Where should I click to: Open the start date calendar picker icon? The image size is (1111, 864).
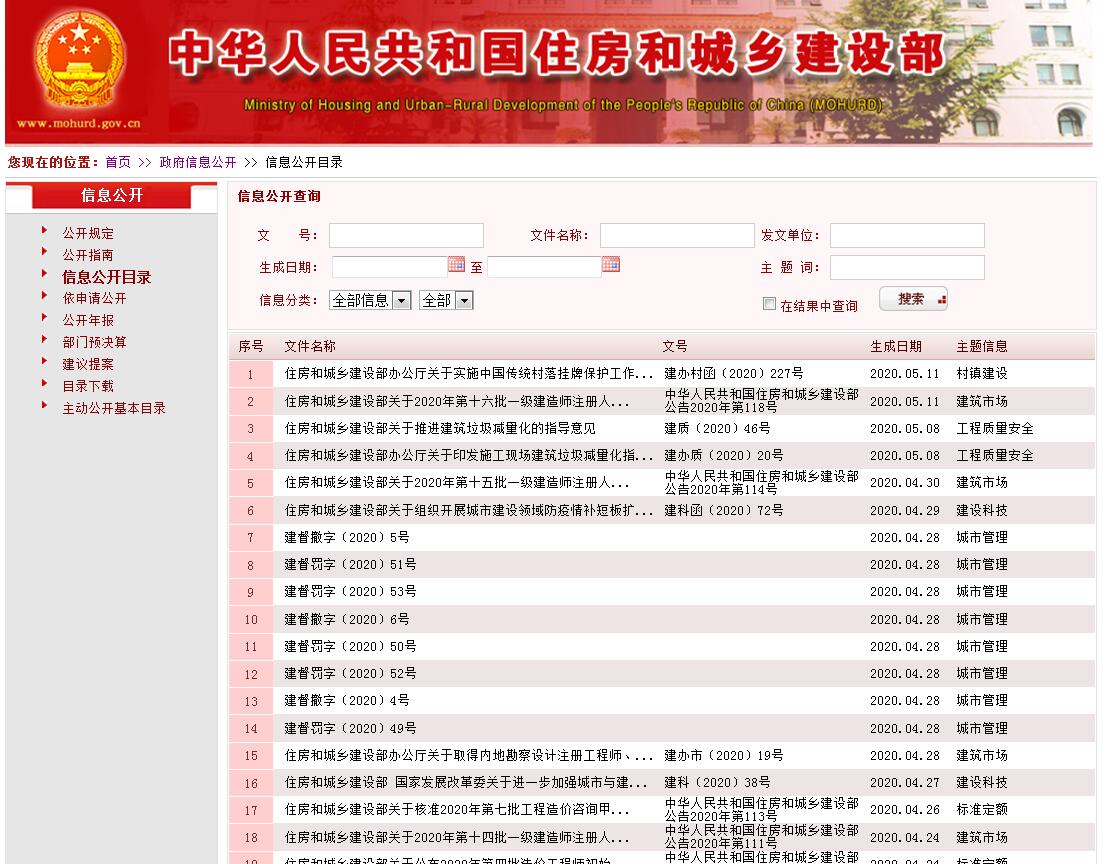tap(456, 264)
